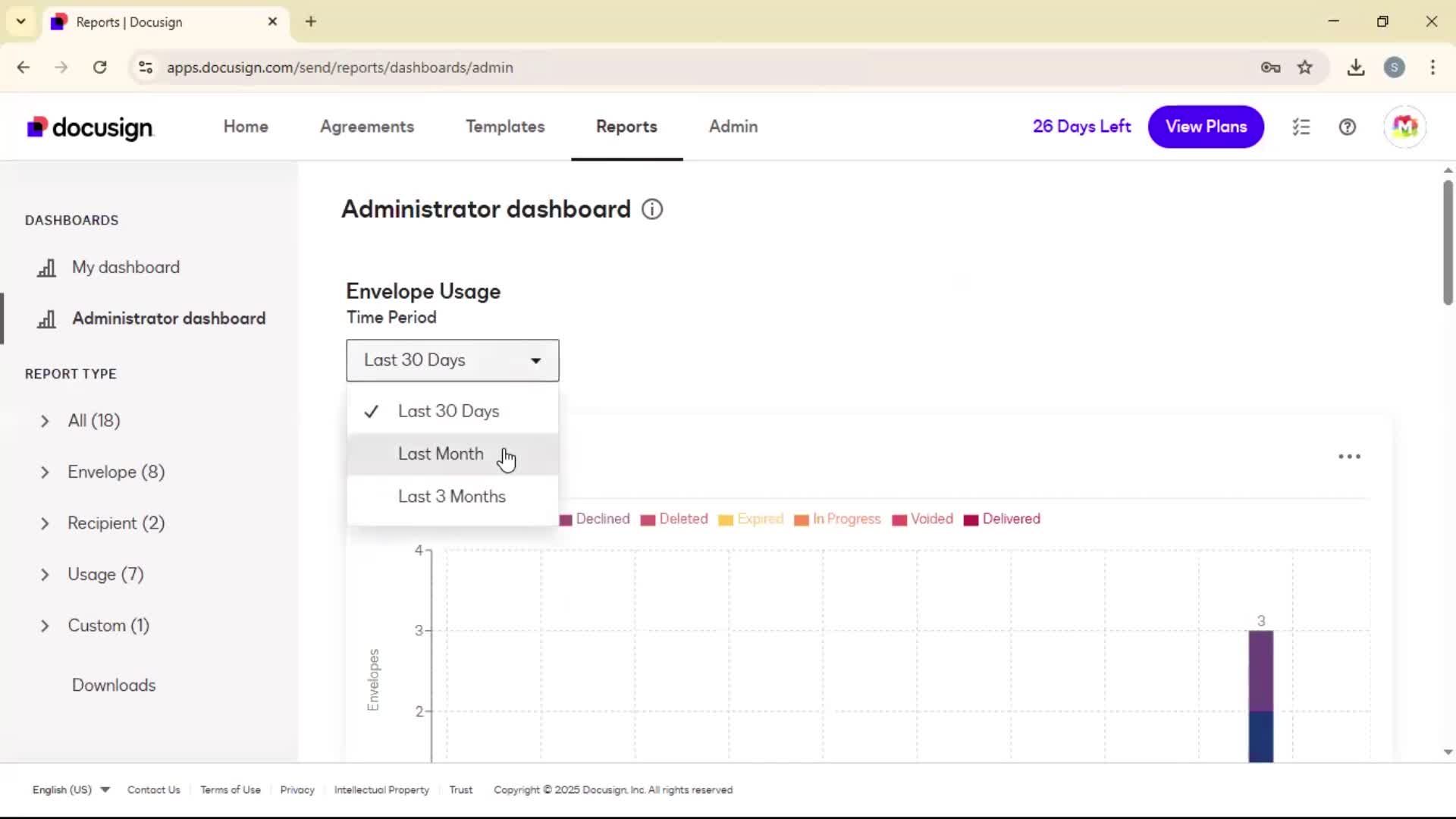The image size is (1456, 819).
Task: Open Terms of Use footer link
Action: click(231, 789)
